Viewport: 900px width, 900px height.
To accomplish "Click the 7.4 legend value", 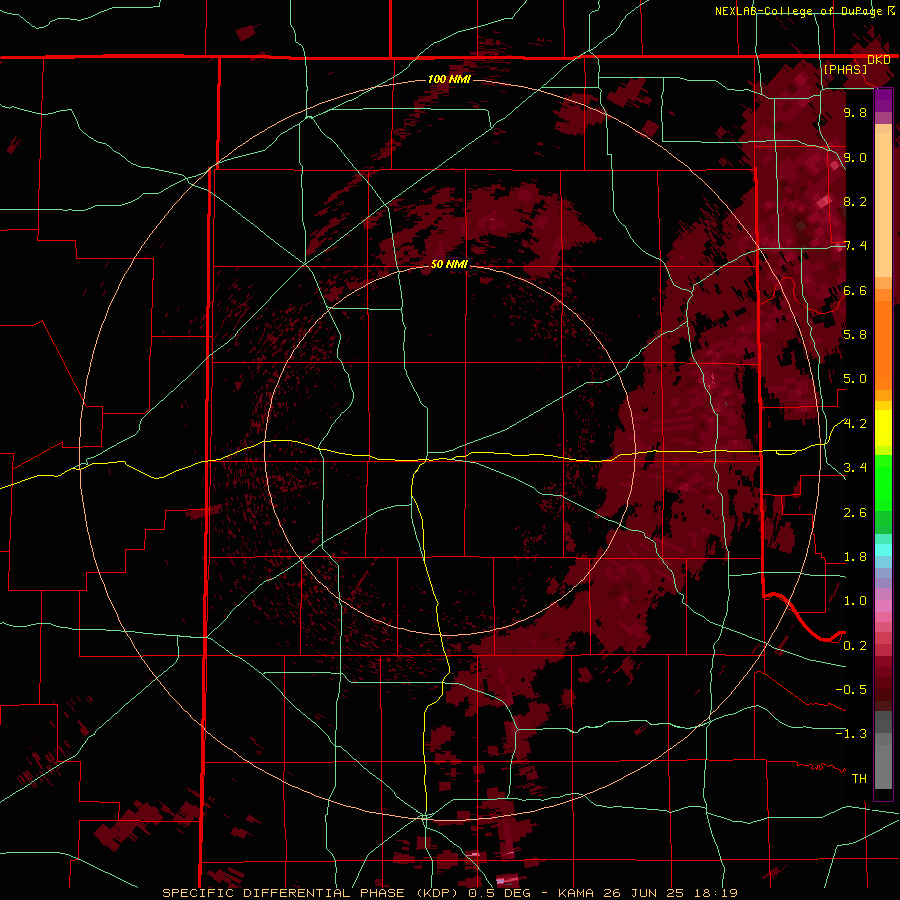I will click(855, 246).
